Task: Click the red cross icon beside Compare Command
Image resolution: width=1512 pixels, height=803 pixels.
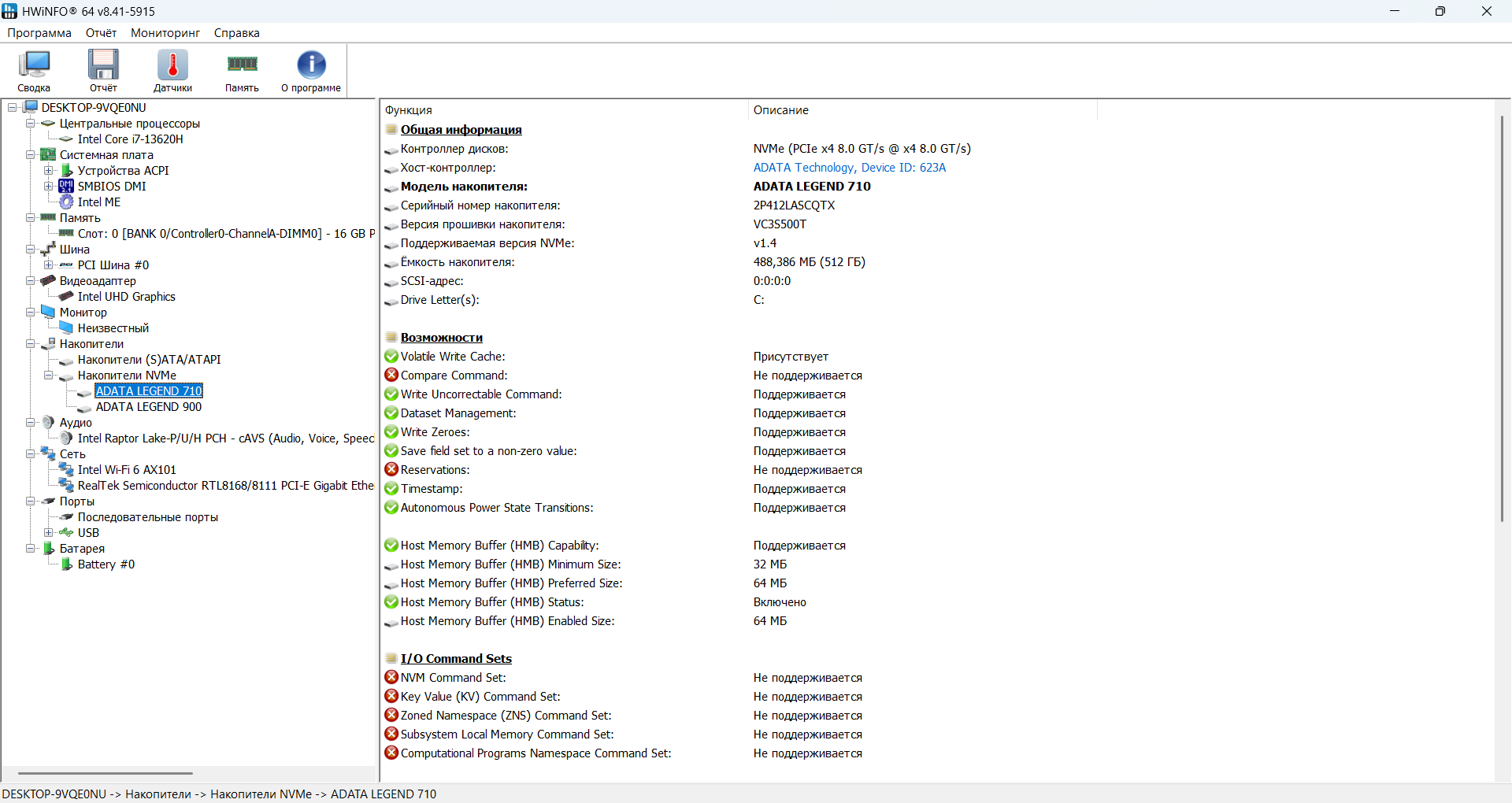Action: click(x=391, y=375)
